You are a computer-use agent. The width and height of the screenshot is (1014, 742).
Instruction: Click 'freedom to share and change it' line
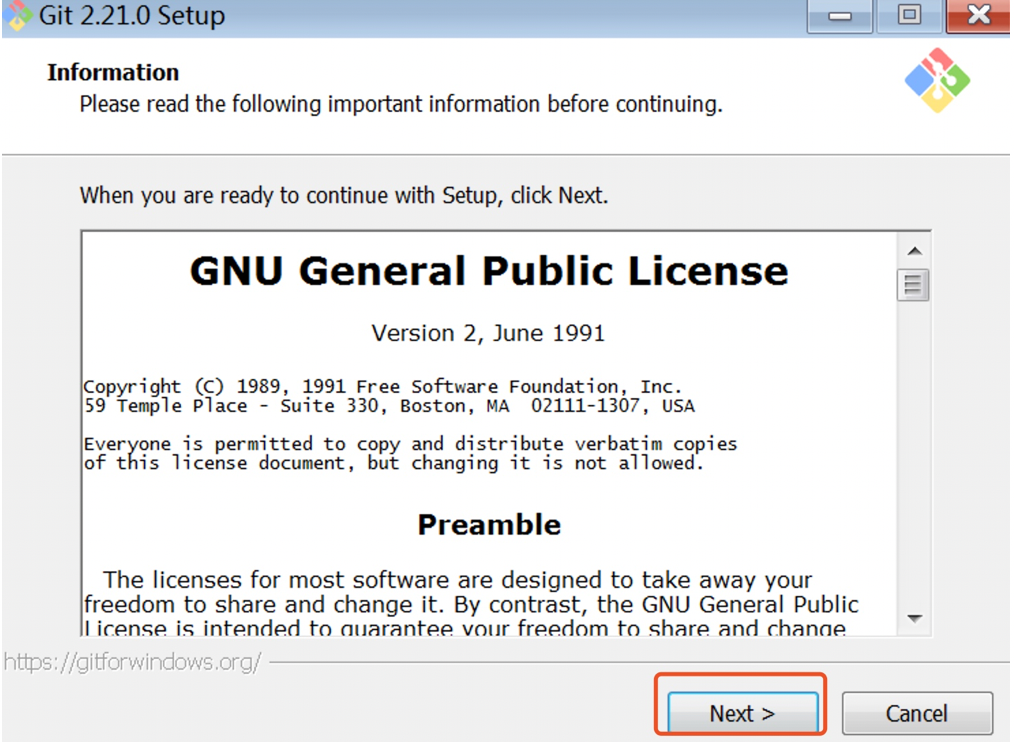471,604
